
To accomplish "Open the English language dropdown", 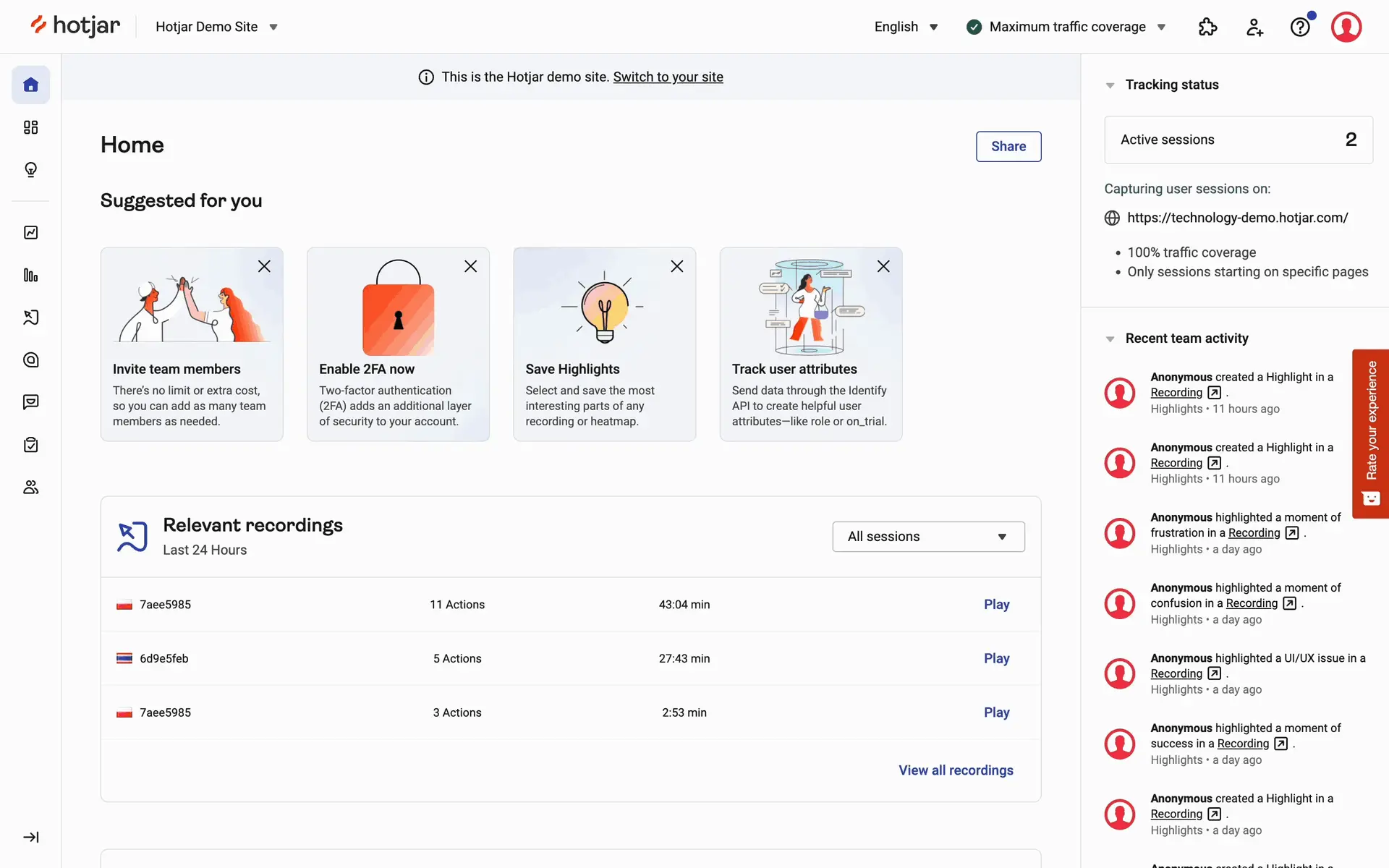I will pos(906,27).
